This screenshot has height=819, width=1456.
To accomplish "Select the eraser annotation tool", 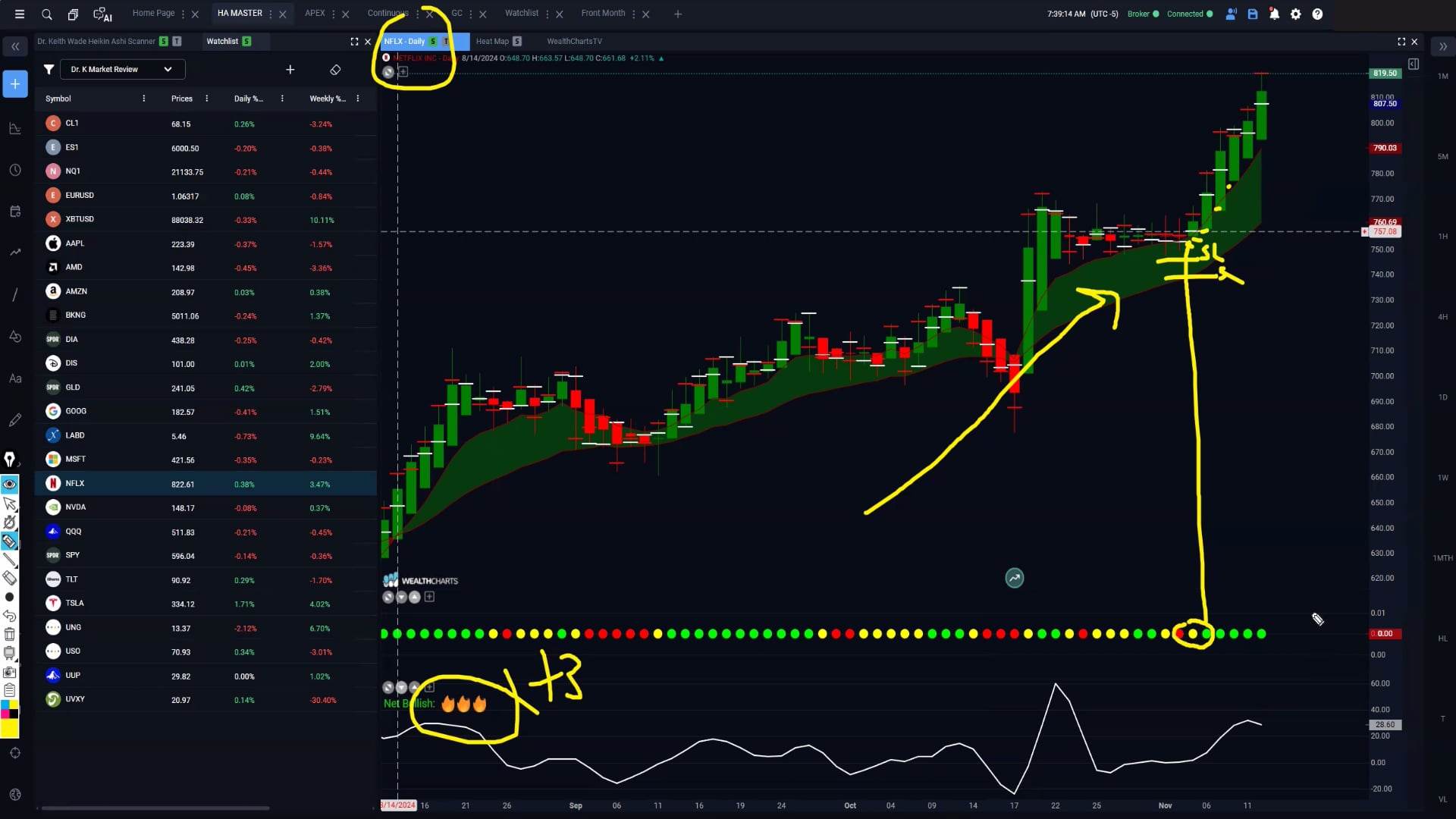I will click(x=9, y=578).
